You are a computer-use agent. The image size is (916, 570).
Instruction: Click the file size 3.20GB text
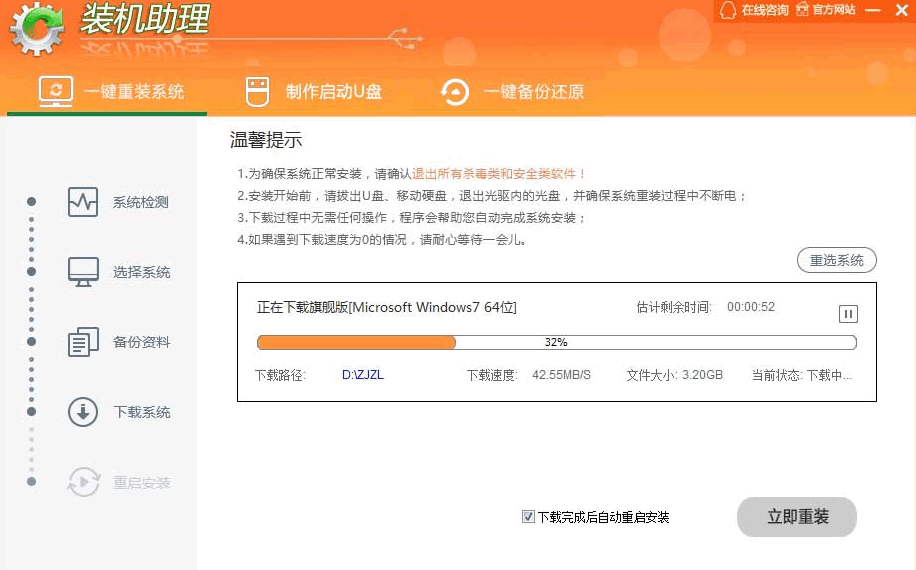coord(702,375)
